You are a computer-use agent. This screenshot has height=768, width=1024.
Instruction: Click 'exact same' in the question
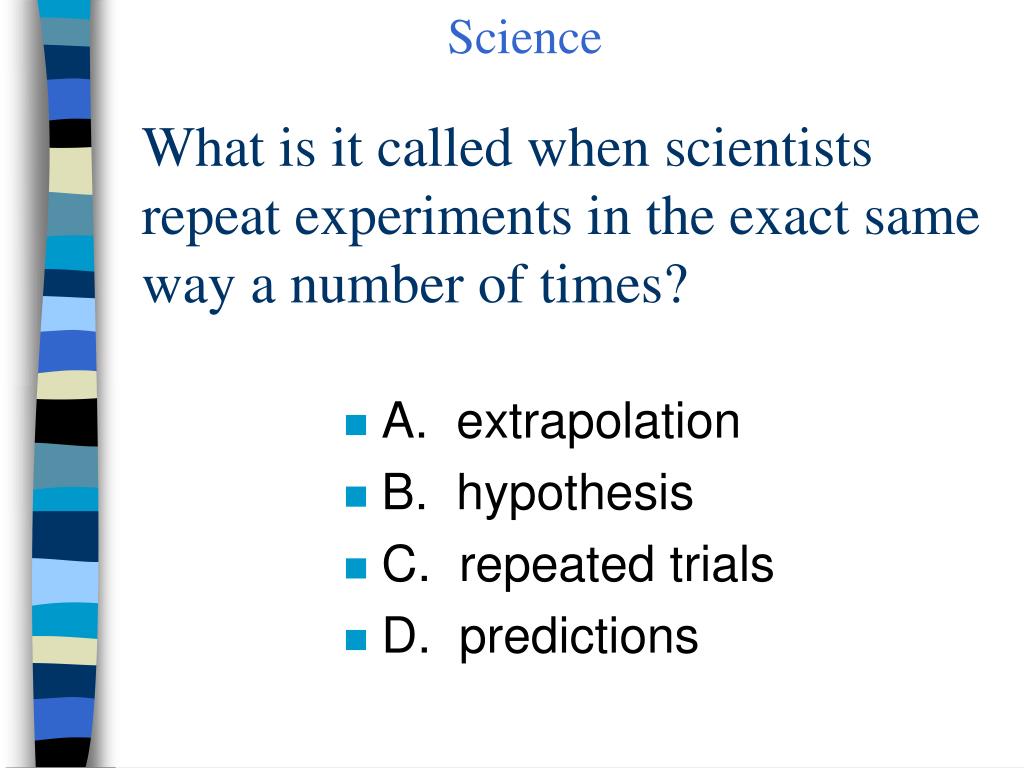click(x=854, y=217)
